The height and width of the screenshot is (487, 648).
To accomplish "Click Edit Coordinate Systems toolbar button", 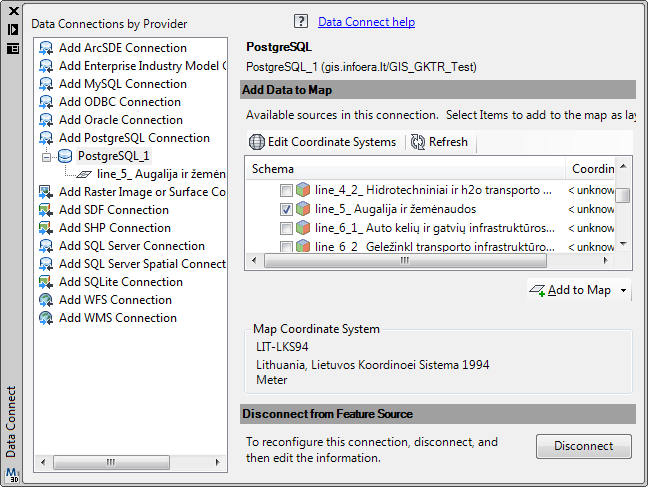I will [322, 142].
